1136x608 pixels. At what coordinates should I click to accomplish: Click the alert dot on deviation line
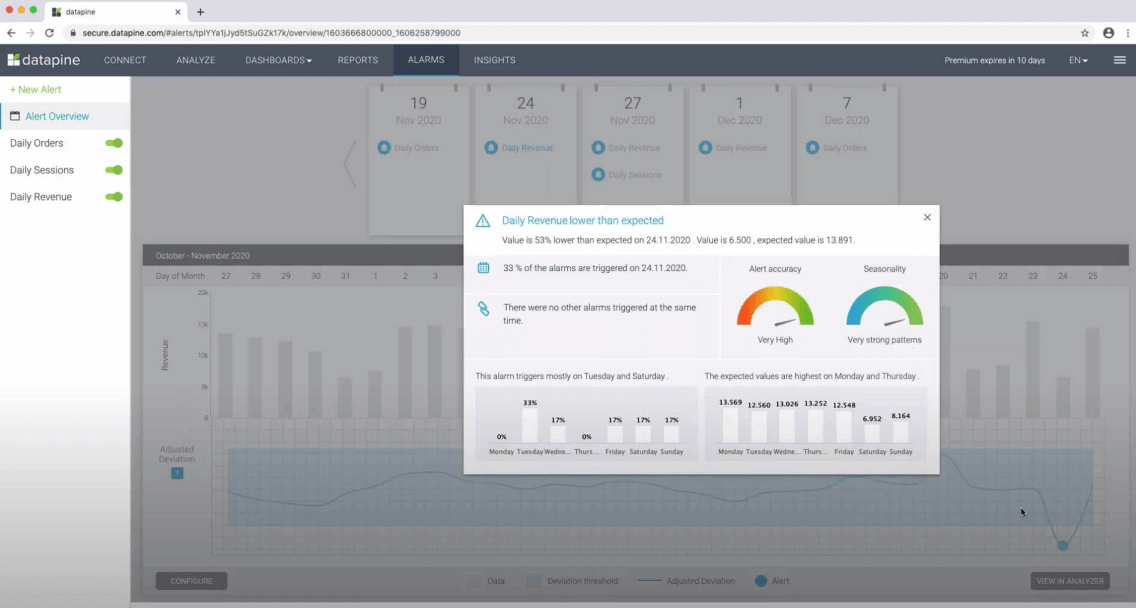pos(1062,545)
